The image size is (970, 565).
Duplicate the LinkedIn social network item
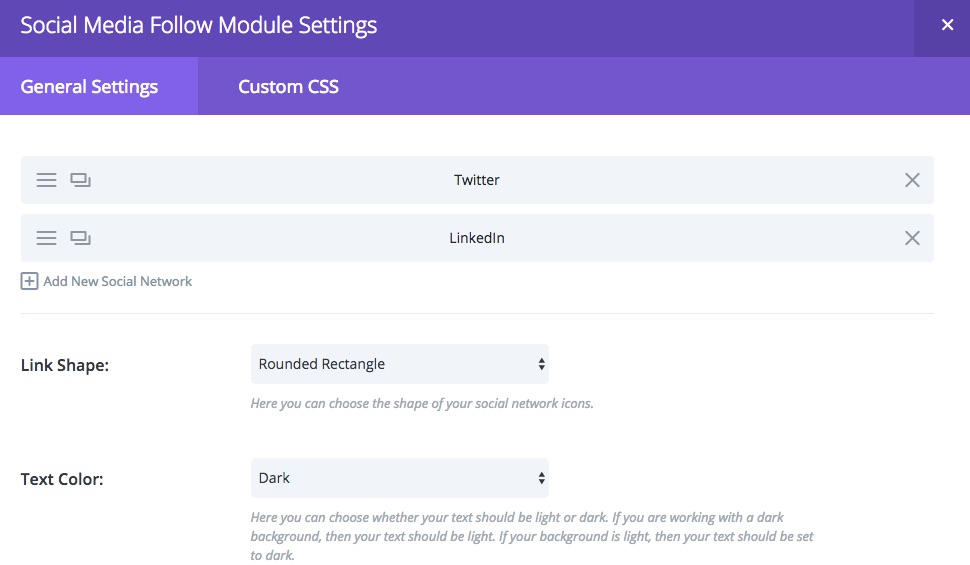coord(80,238)
